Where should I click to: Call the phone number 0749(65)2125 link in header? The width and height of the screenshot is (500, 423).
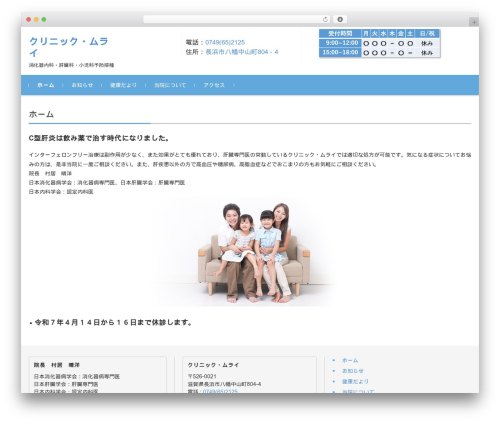coord(225,42)
